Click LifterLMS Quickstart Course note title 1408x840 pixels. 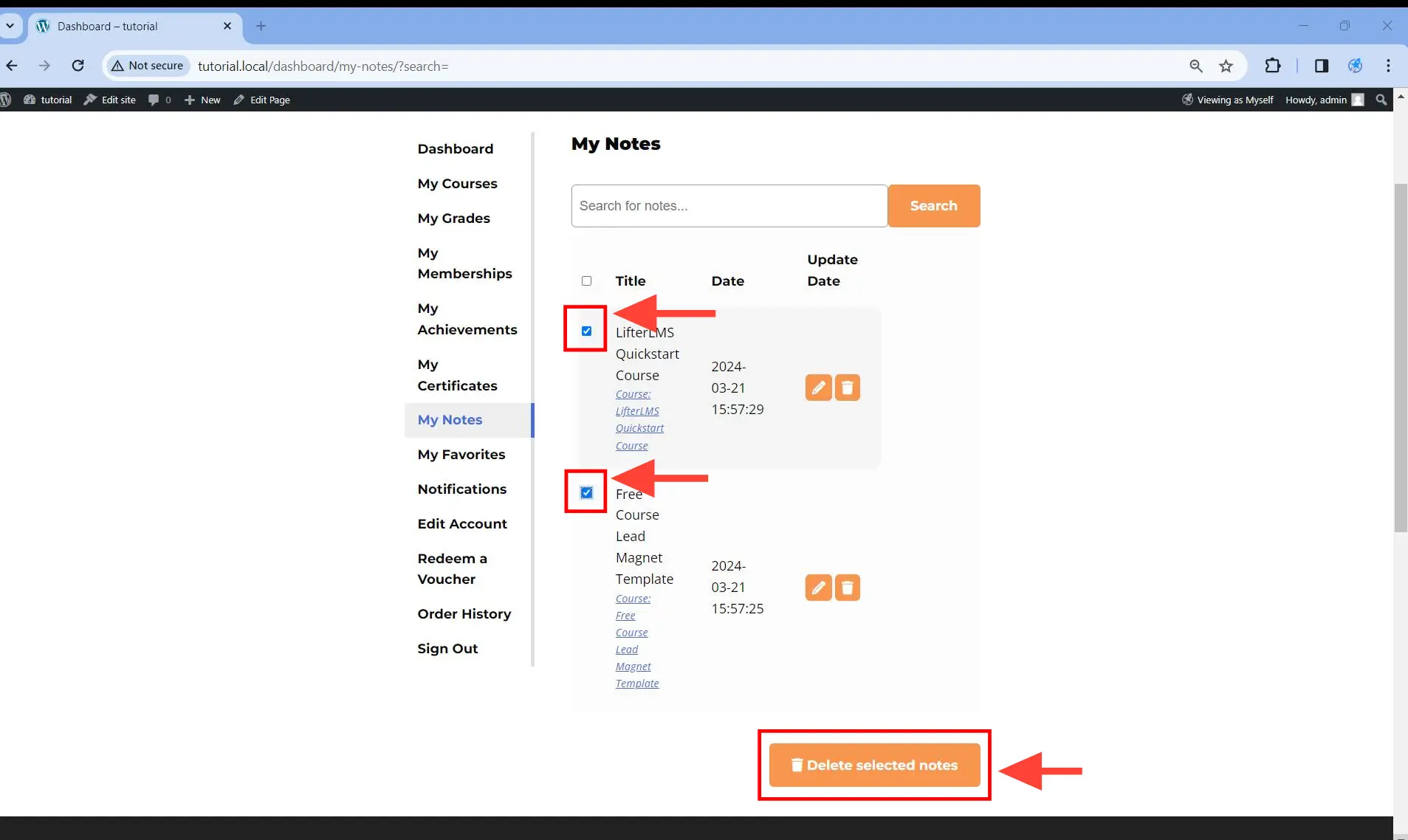pyautogui.click(x=648, y=354)
